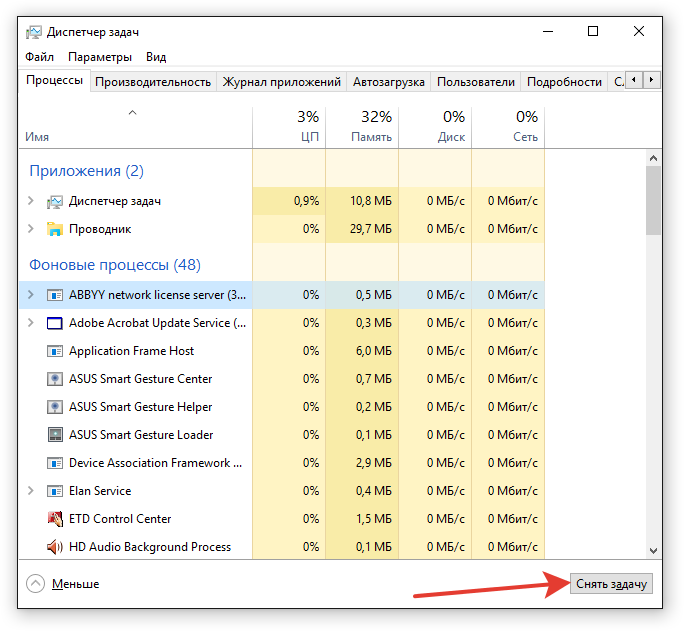This screenshot has width=684, height=631.
Task: Click the Диспетчер задач process icon
Action: pyautogui.click(x=55, y=201)
